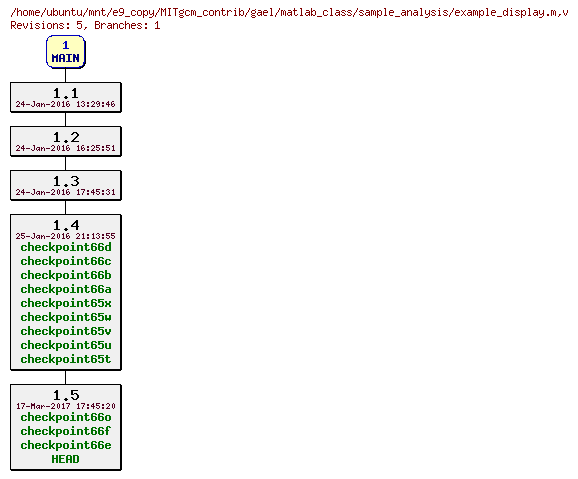The width and height of the screenshot is (578, 479).
Task: Select tag checkpoint65v
Action: pyautogui.click(x=66, y=331)
